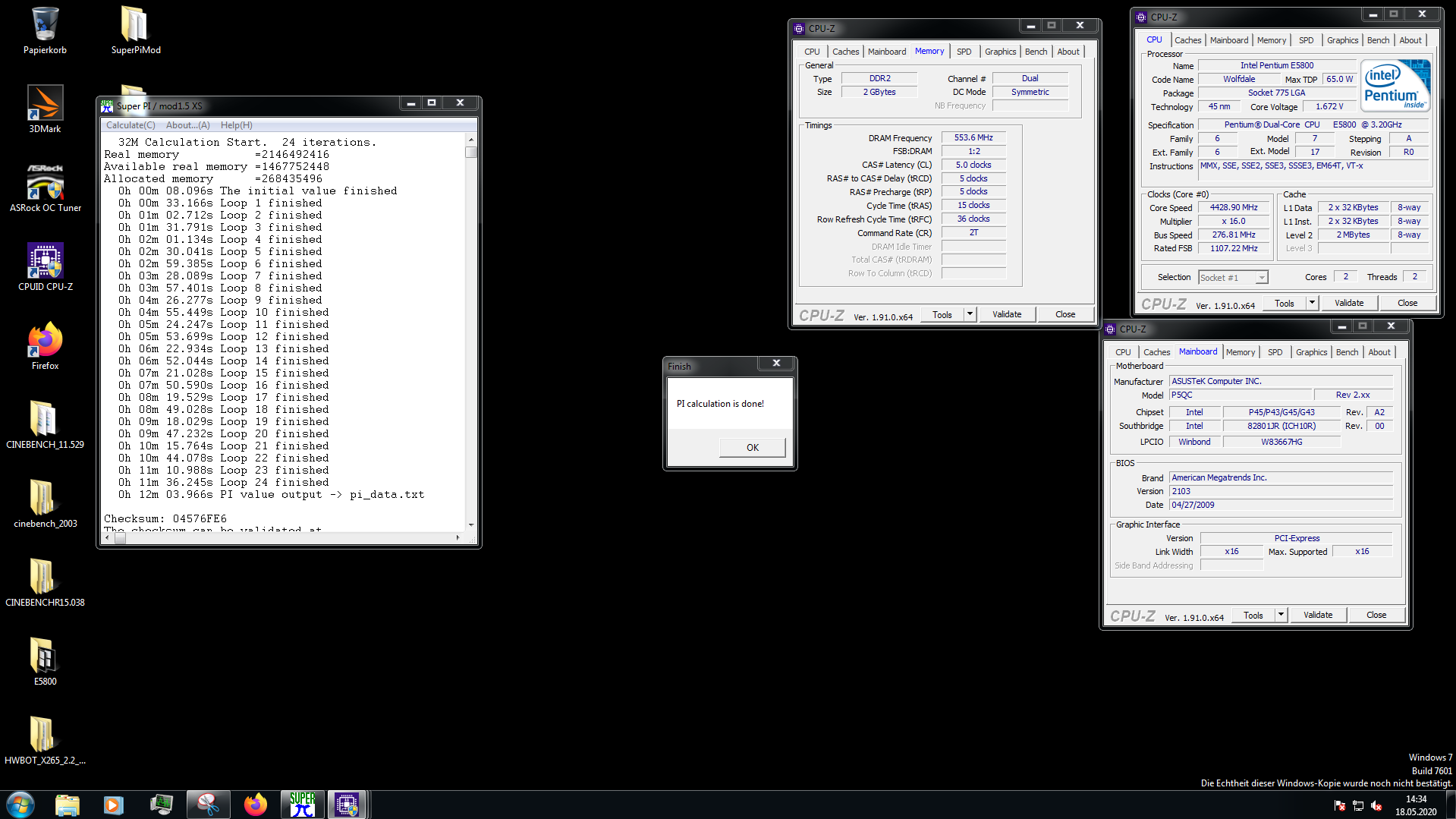Open the cinebench_2003 folder
This screenshot has width=1456, height=819.
[x=45, y=504]
